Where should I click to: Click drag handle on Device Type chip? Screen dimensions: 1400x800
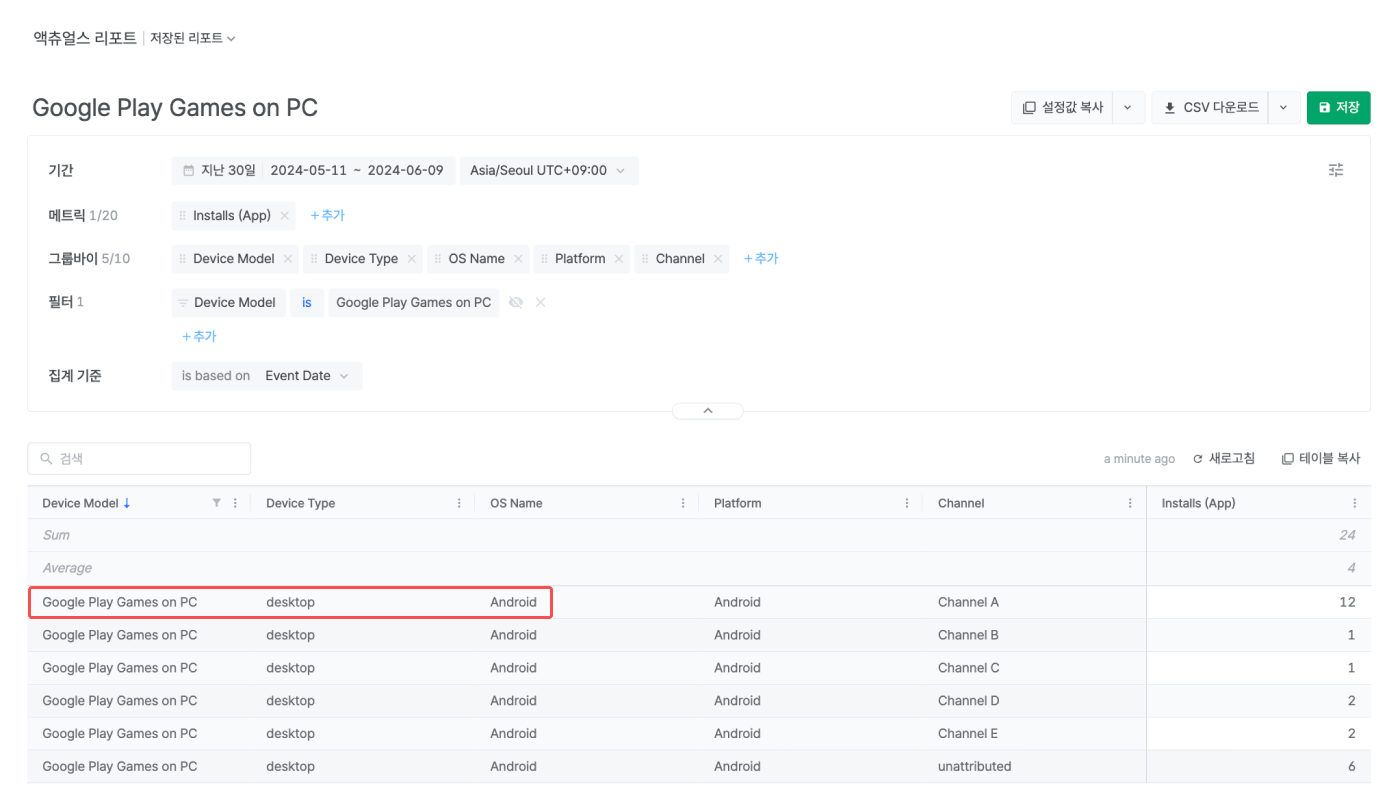pos(313,258)
